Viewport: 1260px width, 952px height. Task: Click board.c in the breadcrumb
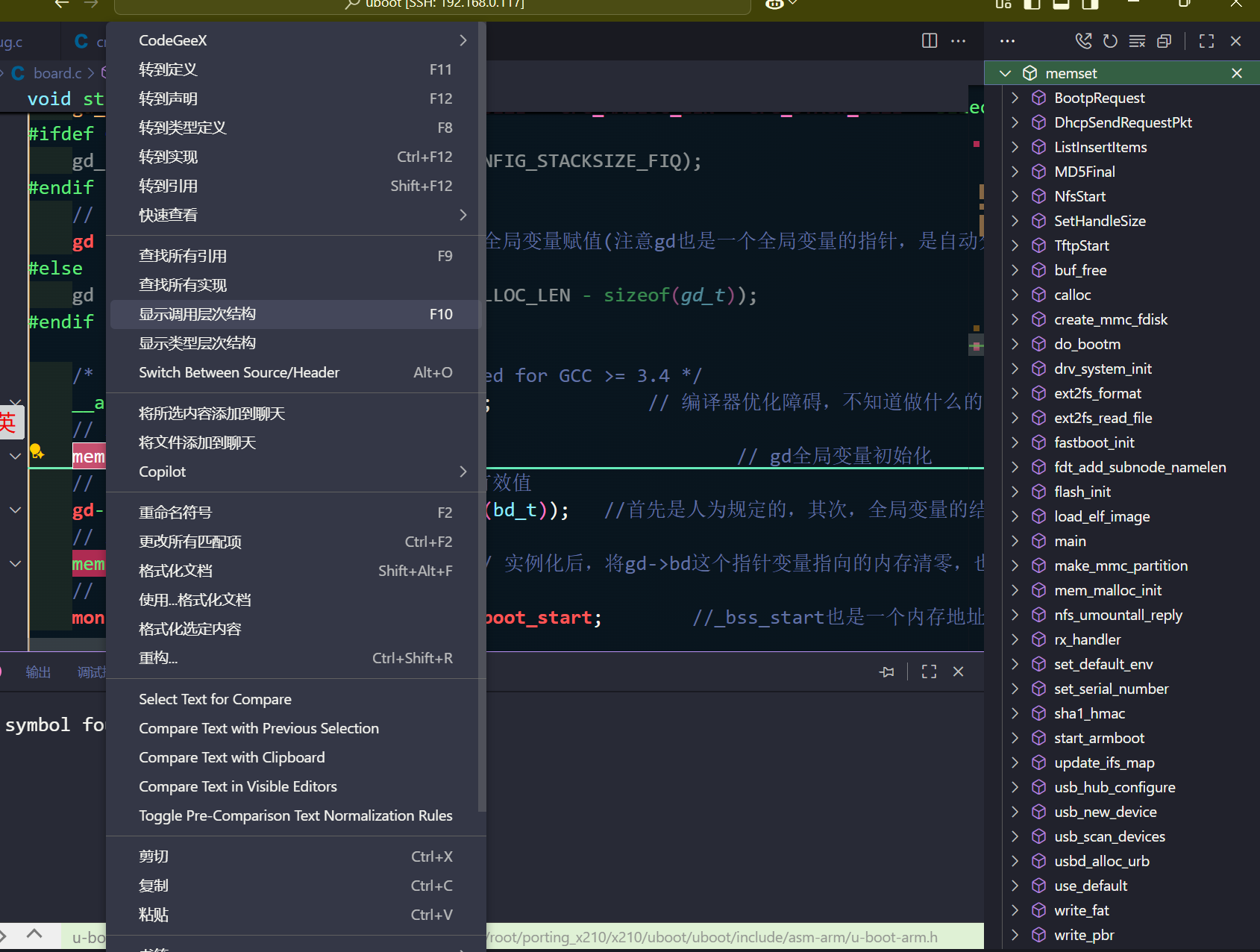tap(57, 73)
